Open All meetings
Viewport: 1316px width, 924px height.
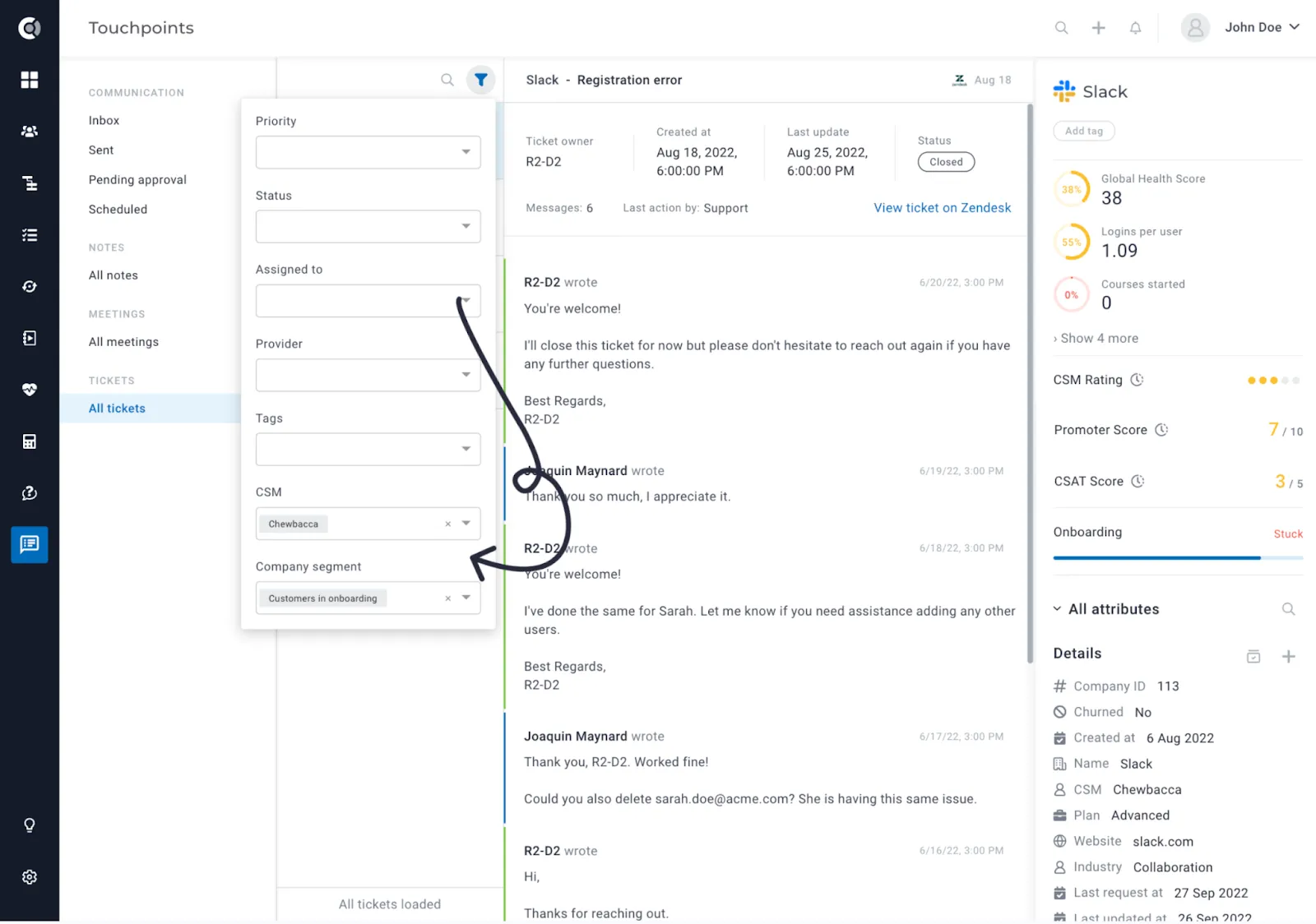click(x=123, y=342)
